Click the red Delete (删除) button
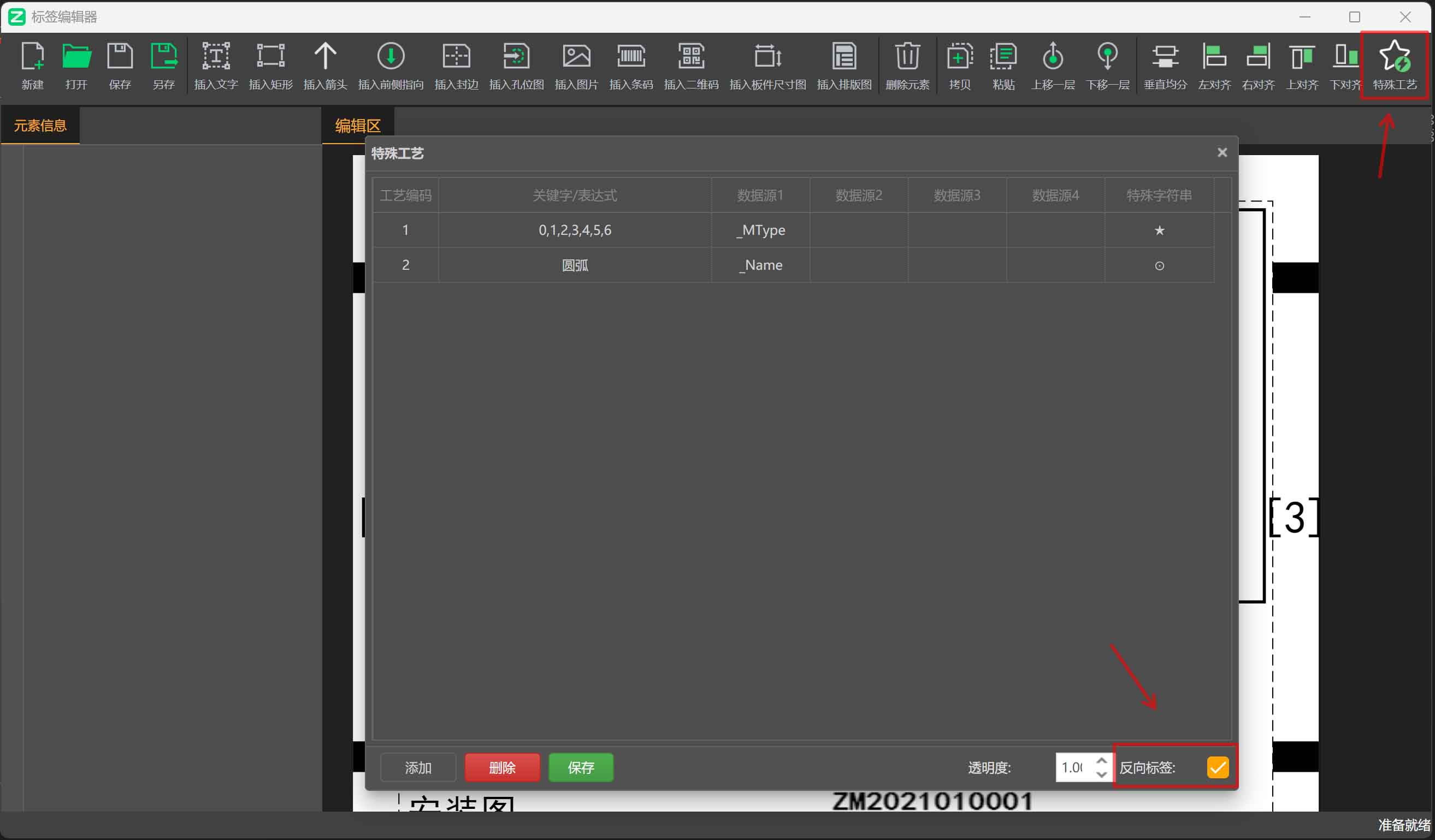The image size is (1435, 840). click(501, 767)
